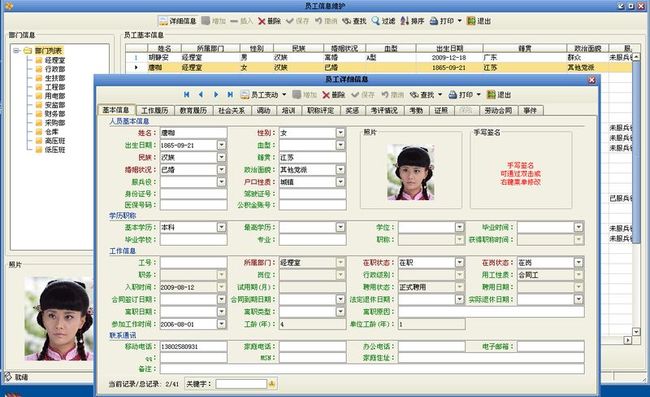Jump to first record in detail dialog
Viewport: 650px width, 397px height.
click(x=187, y=95)
